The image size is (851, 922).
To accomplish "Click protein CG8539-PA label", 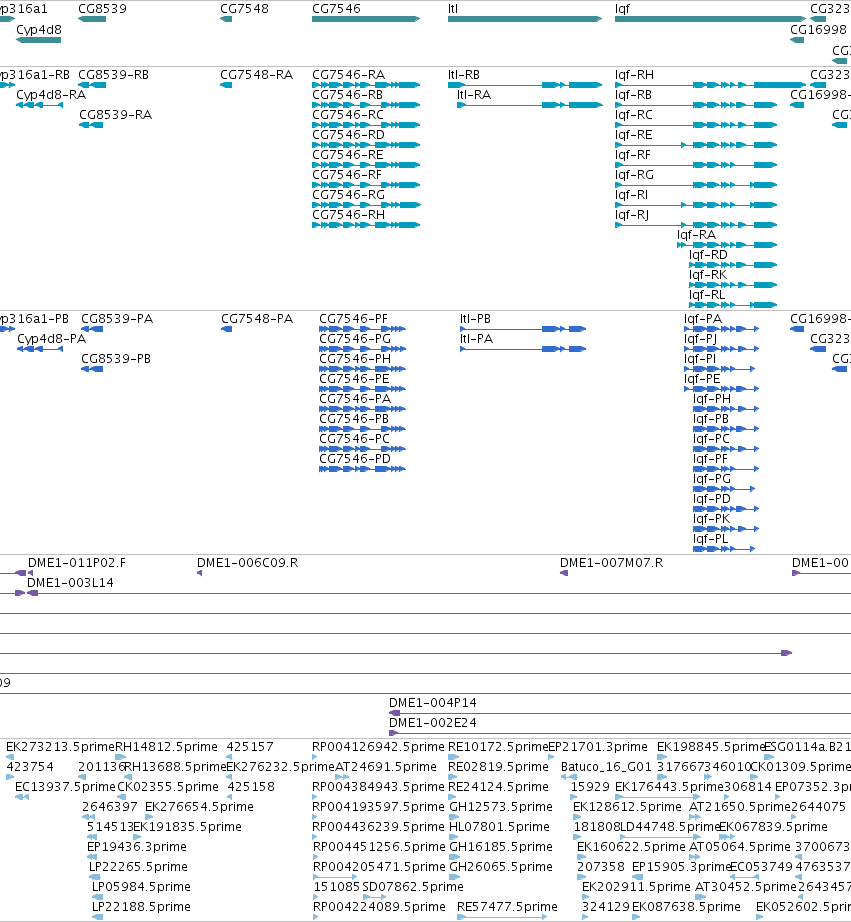I will pos(117,319).
